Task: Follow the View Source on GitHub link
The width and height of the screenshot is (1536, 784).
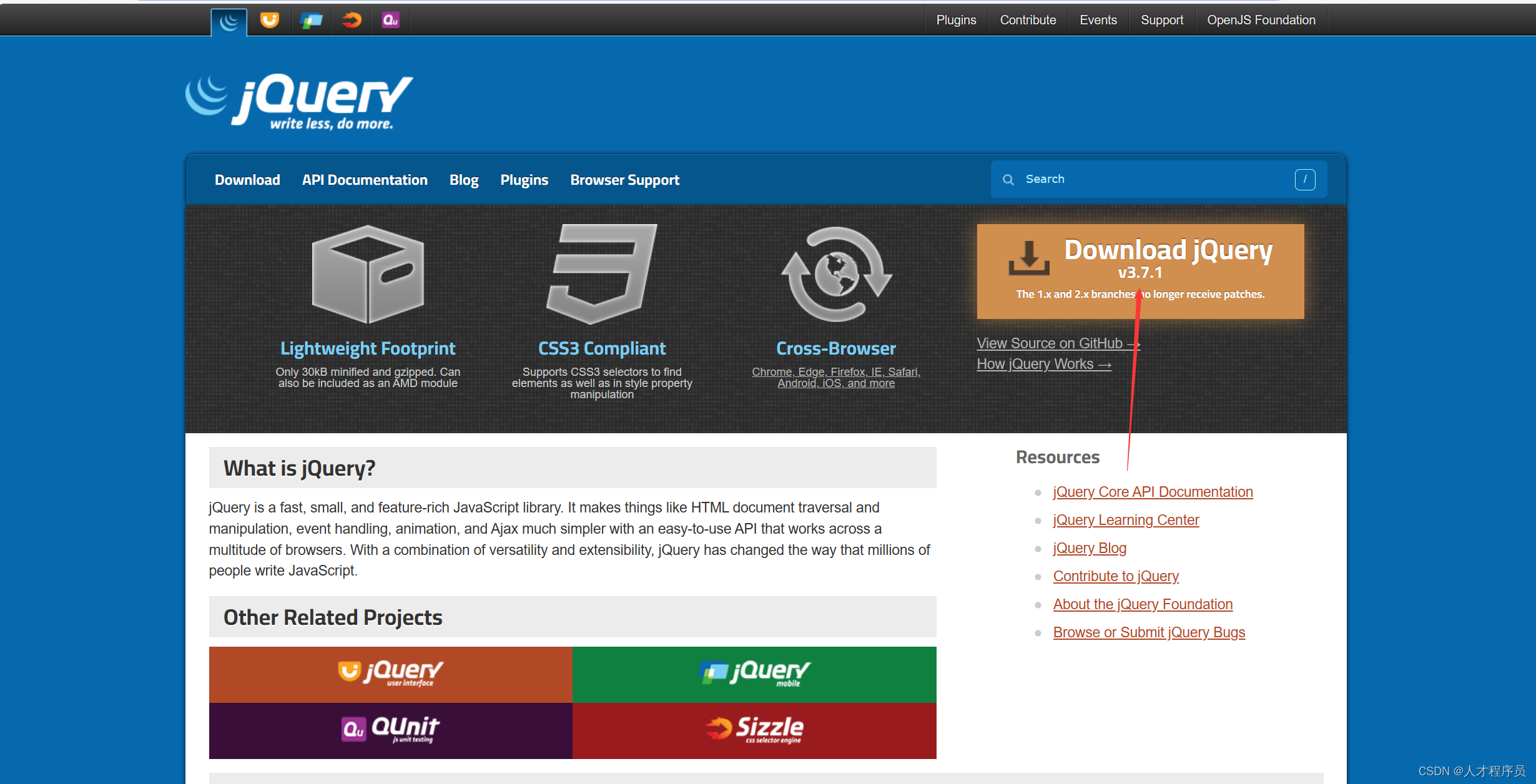Action: point(1058,343)
